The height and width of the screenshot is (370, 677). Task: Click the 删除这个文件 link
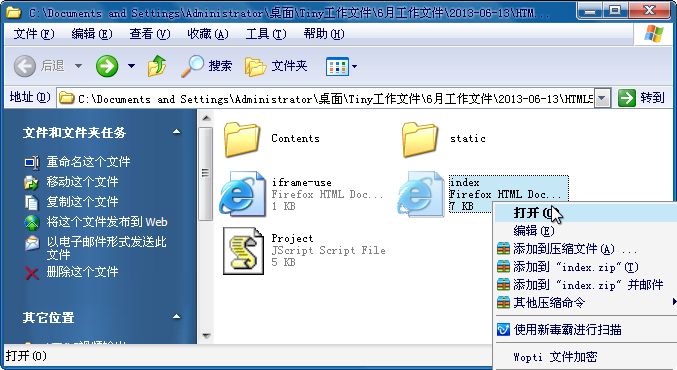(82, 272)
